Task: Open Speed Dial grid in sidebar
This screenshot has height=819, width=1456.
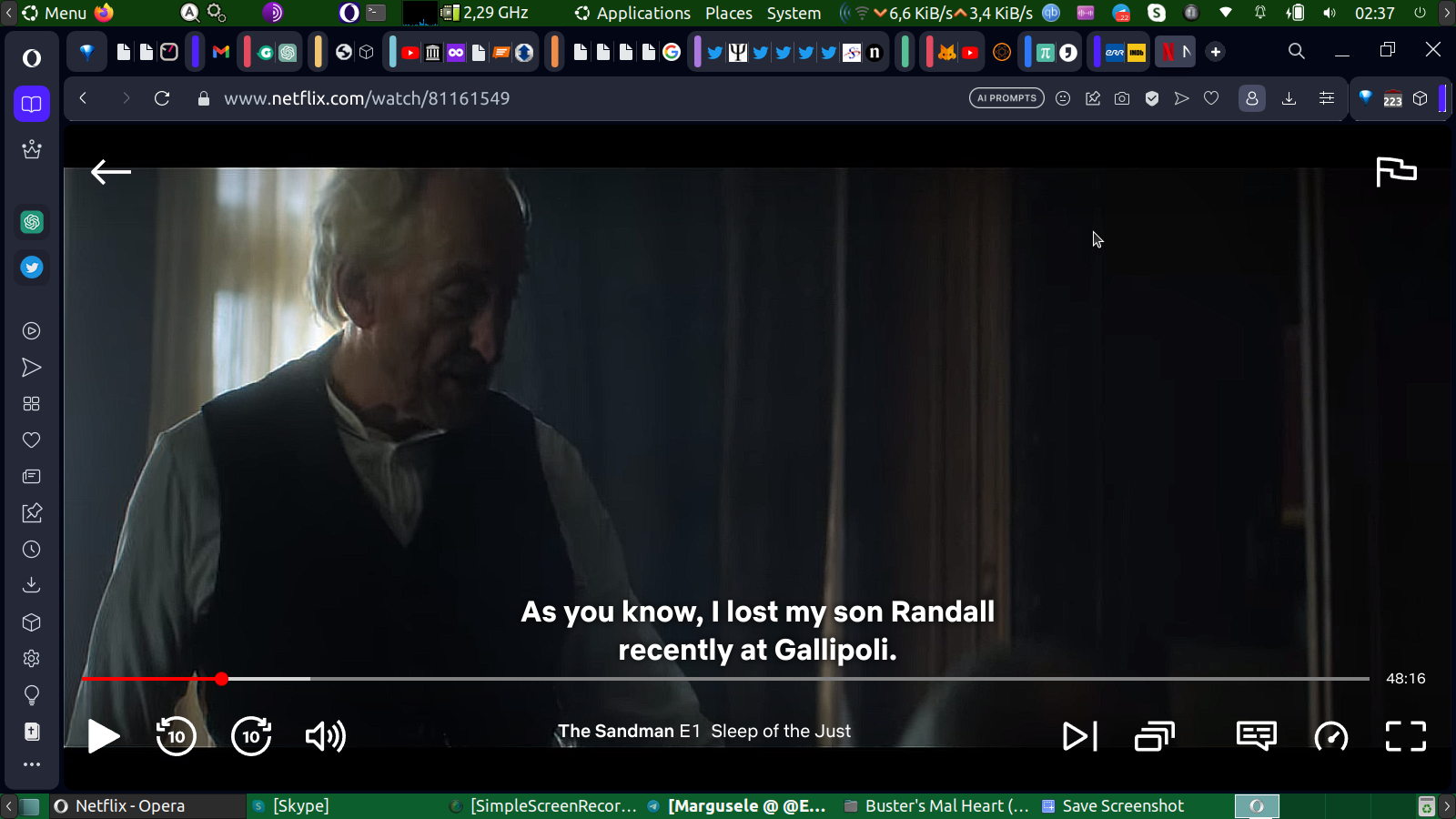Action: point(32,404)
